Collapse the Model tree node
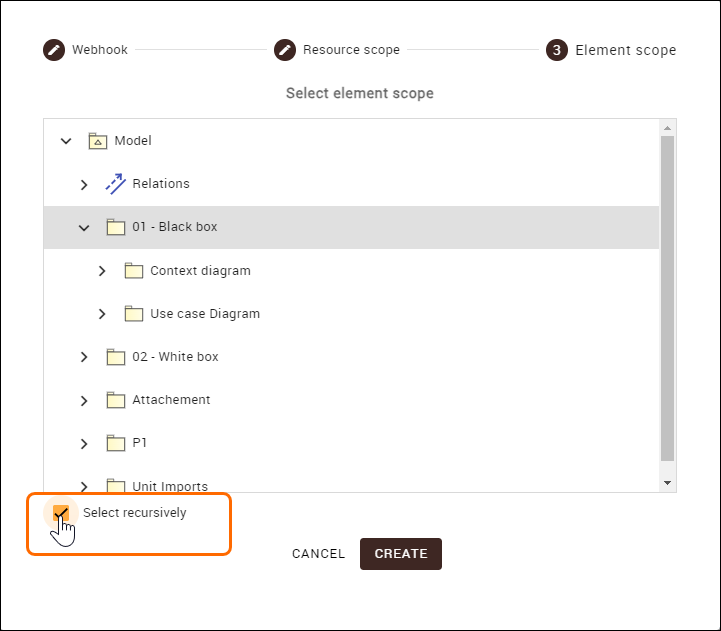Image resolution: width=721 pixels, height=631 pixels. [66, 141]
